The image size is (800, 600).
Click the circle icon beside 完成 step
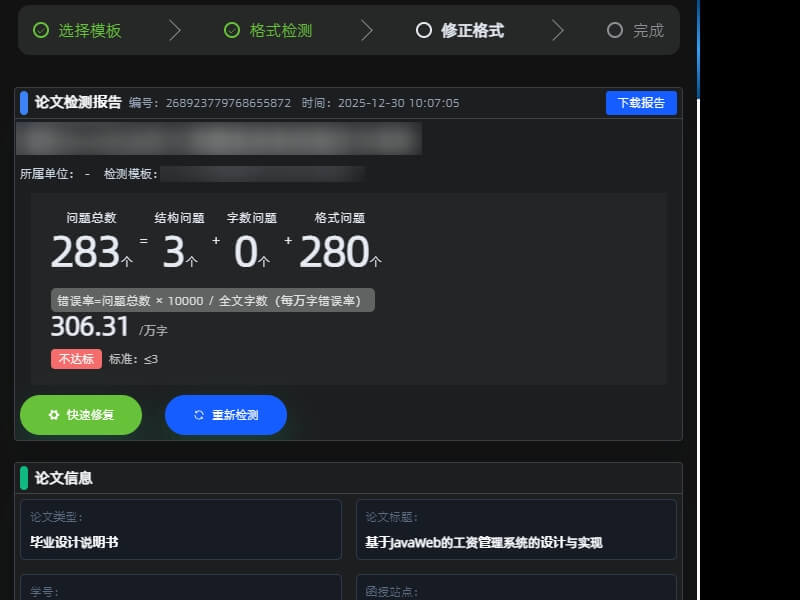pyautogui.click(x=614, y=31)
